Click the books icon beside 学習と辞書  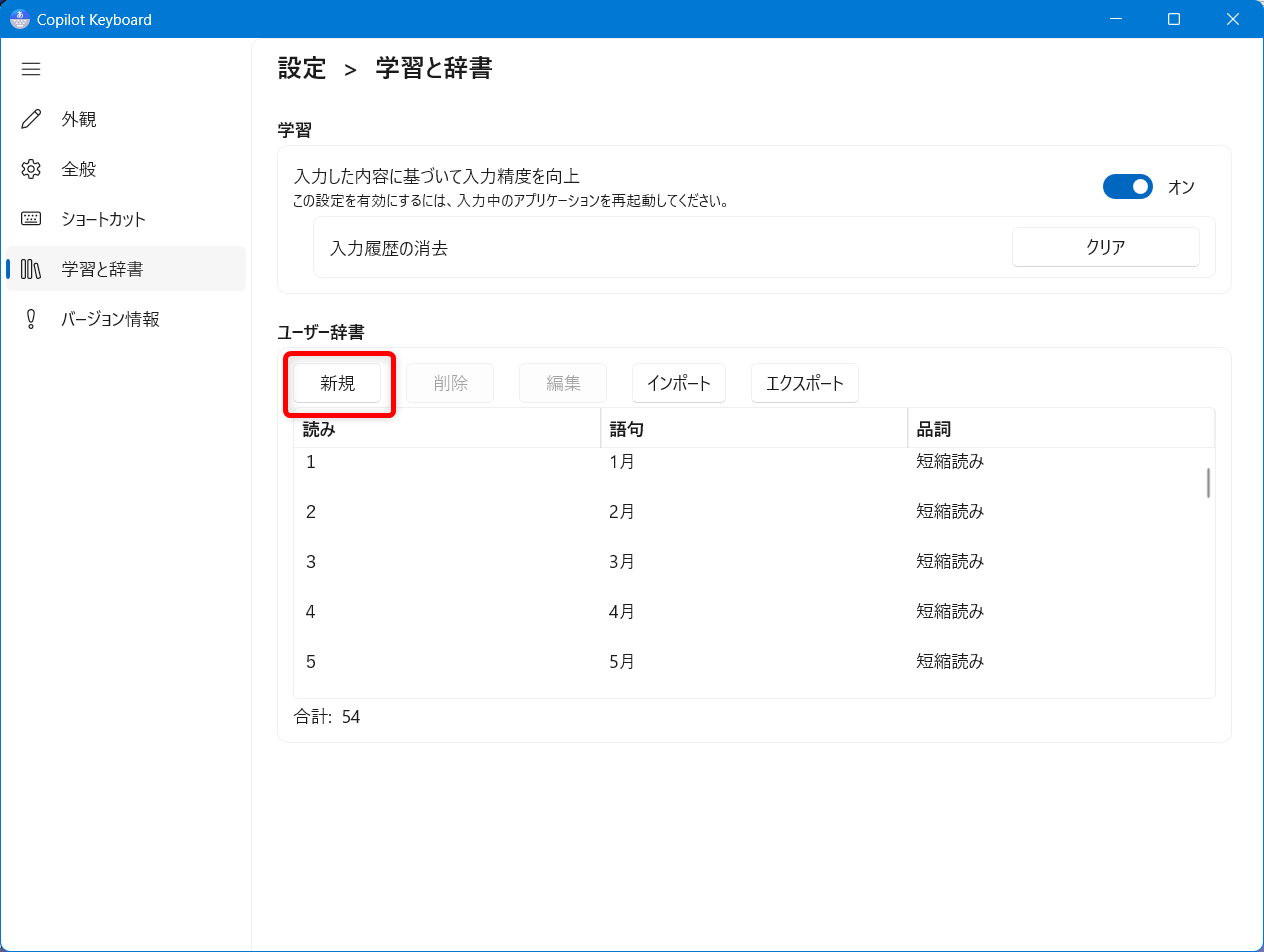[x=31, y=269]
